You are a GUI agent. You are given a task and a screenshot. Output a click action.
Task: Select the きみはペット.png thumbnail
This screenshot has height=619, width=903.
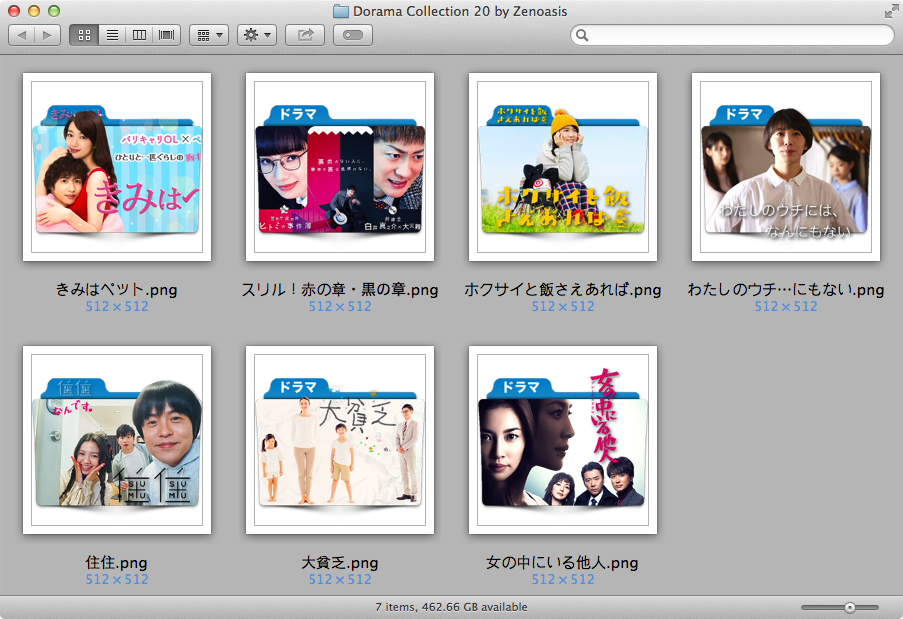click(116, 167)
